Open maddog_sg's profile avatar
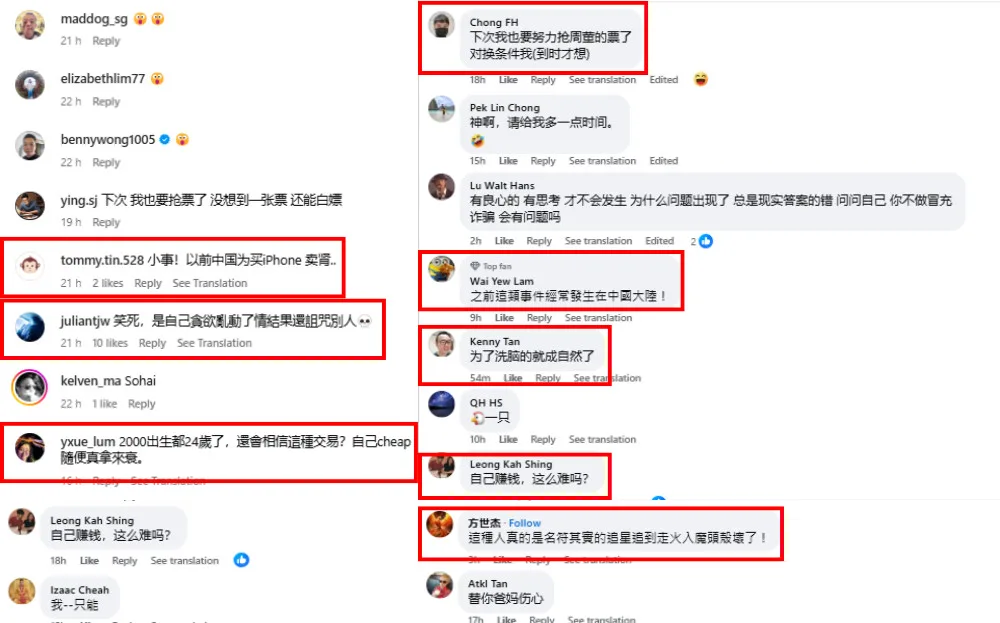Screen dimensions: 1000x623 tap(29, 25)
